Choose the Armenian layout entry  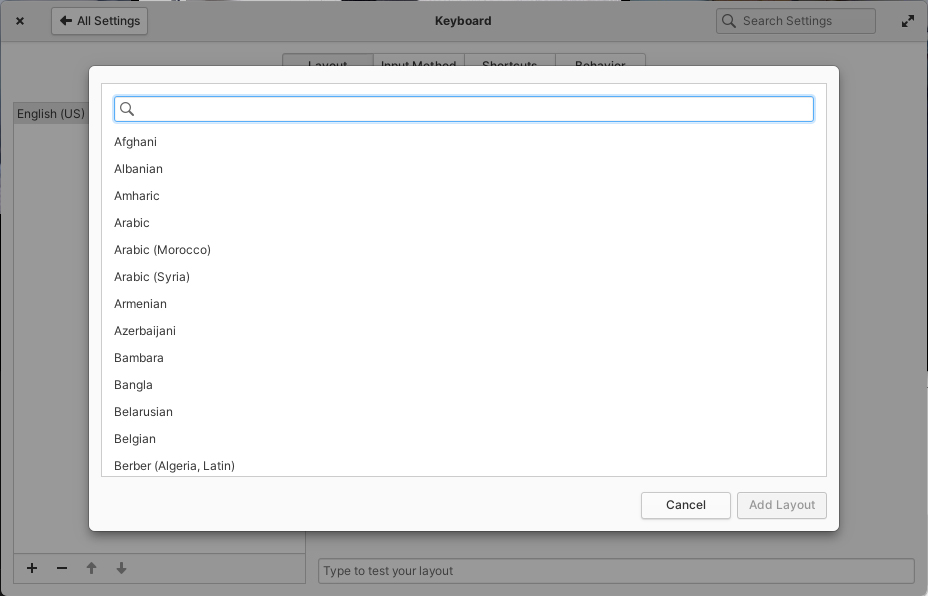pos(463,304)
